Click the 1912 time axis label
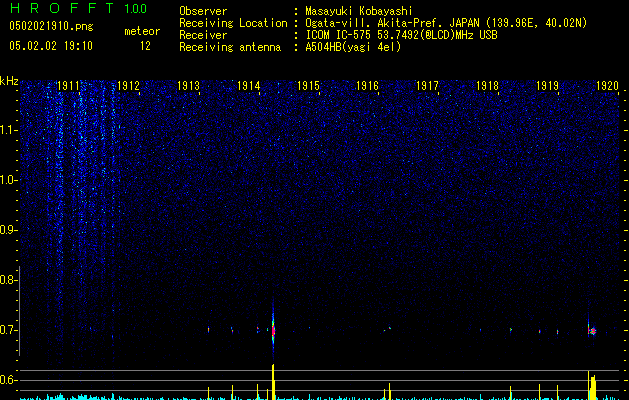629x400 pixels. 128,86
